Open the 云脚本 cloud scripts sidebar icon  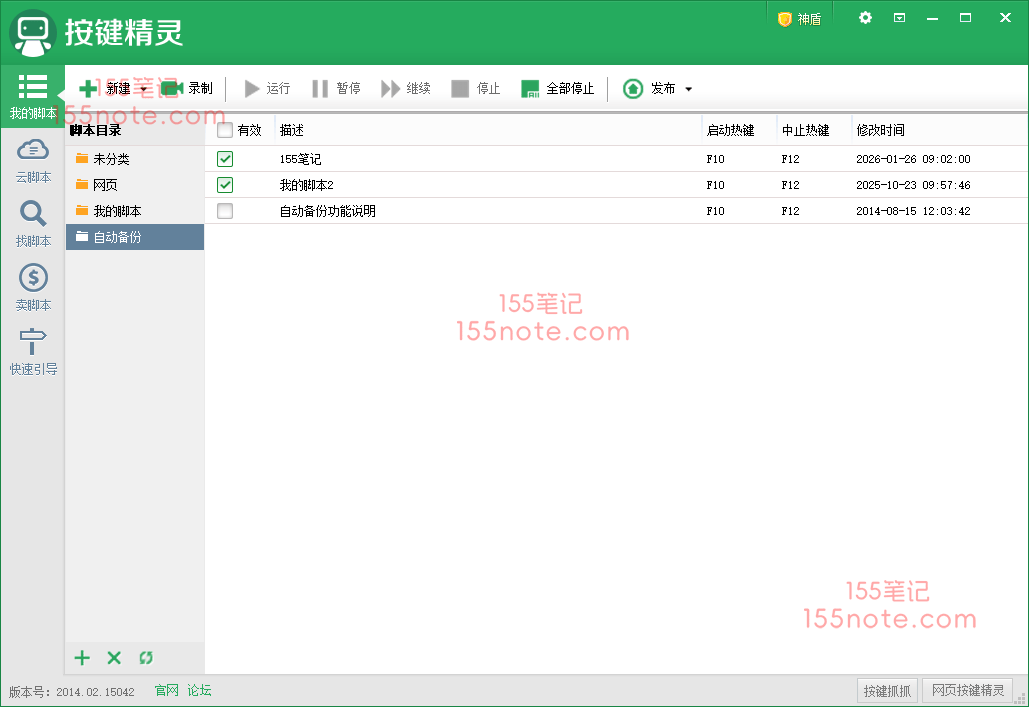33,150
